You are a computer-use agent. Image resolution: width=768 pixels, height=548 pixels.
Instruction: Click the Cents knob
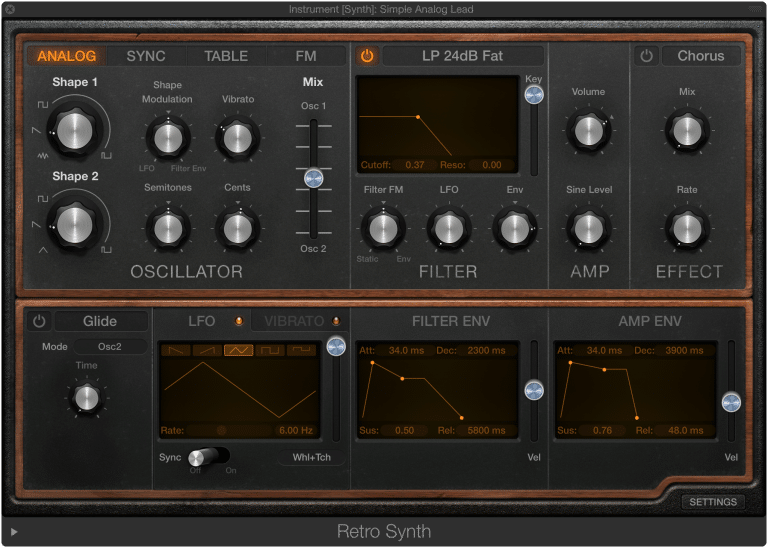coord(238,229)
